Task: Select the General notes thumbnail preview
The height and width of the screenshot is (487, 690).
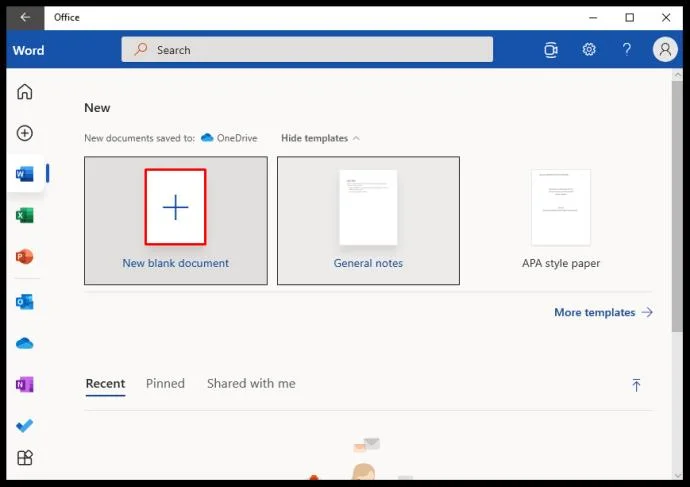Action: pos(368,207)
